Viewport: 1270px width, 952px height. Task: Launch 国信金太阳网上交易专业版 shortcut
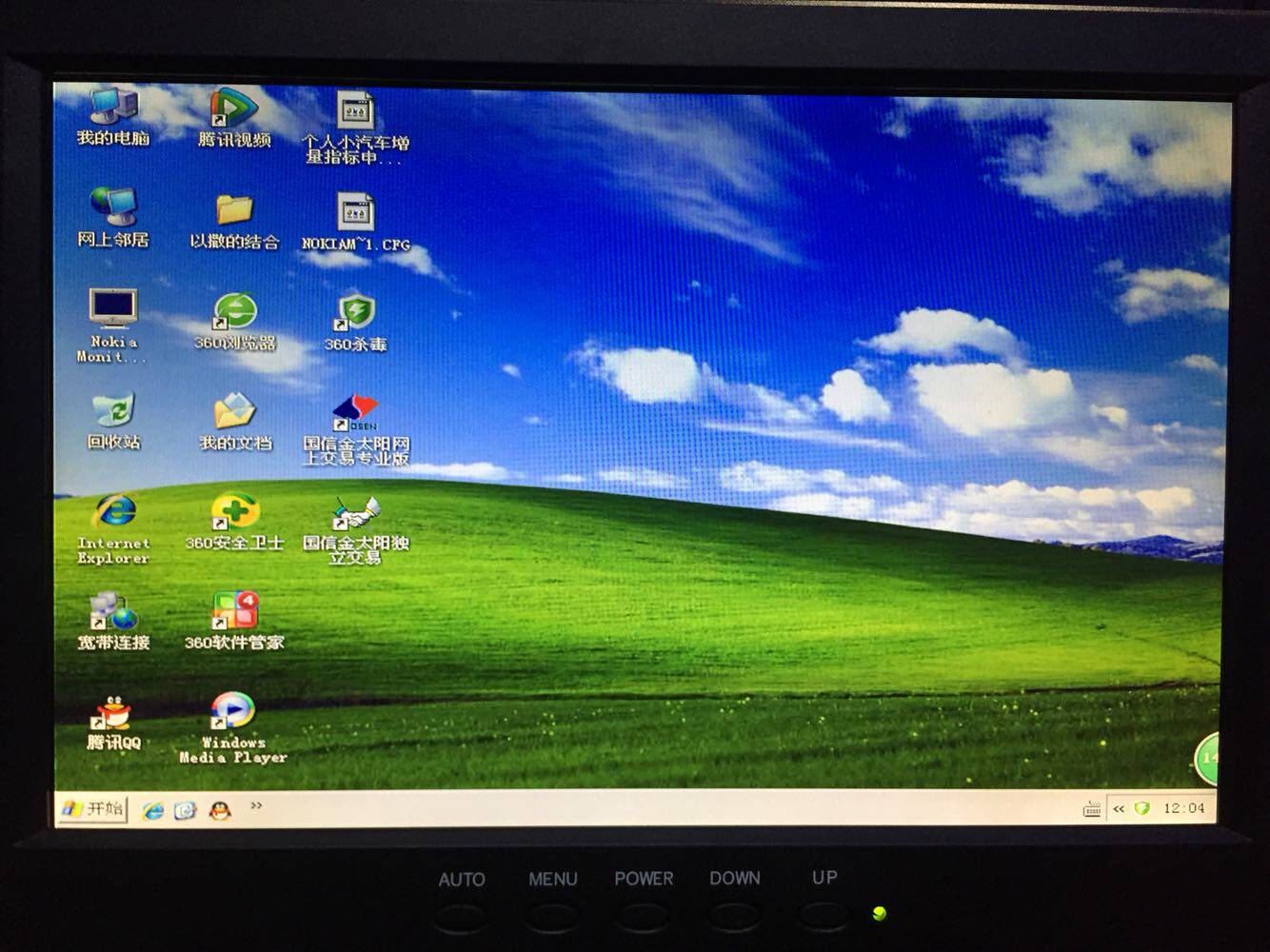(x=356, y=430)
